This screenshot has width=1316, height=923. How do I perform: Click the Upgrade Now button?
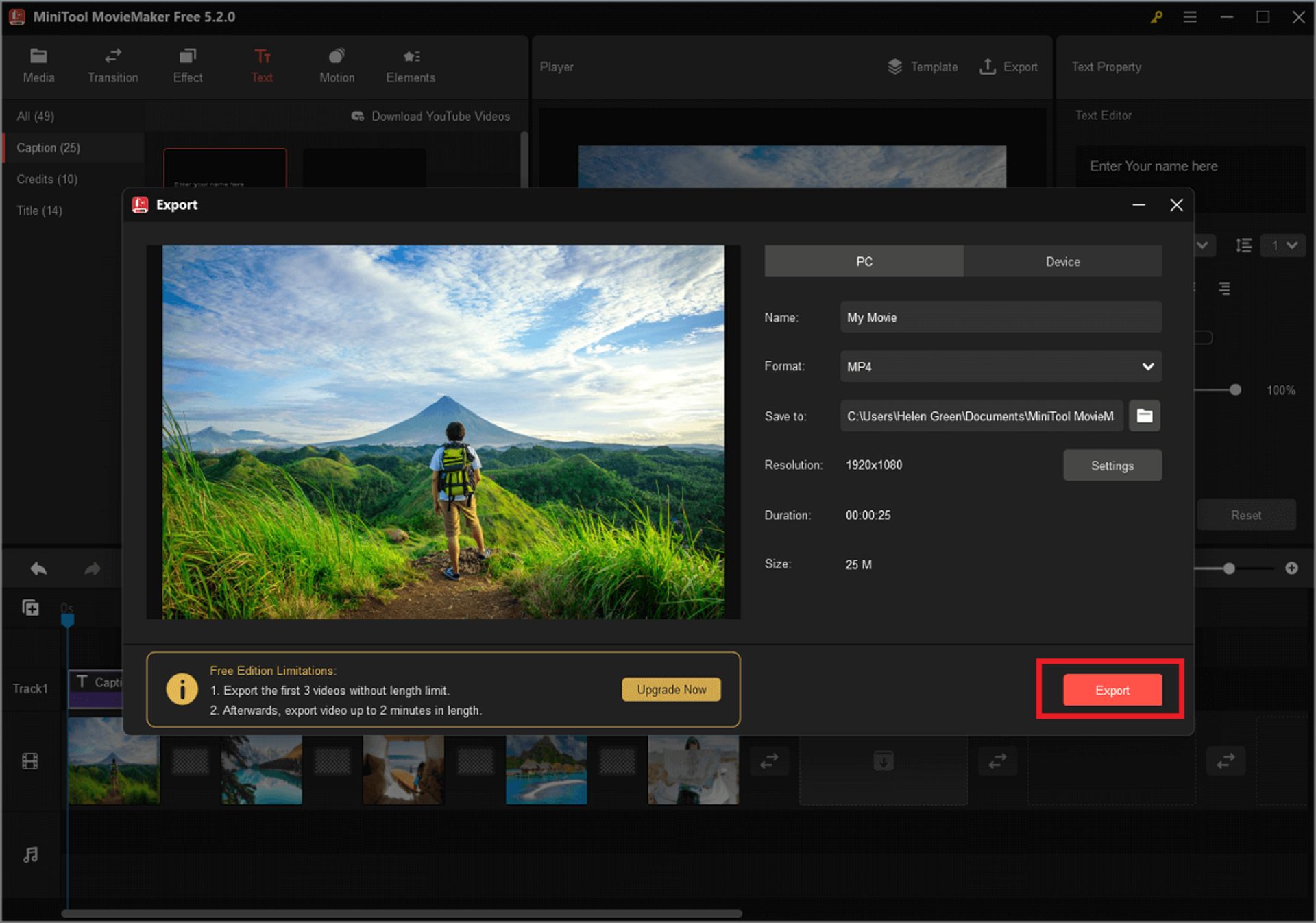671,689
